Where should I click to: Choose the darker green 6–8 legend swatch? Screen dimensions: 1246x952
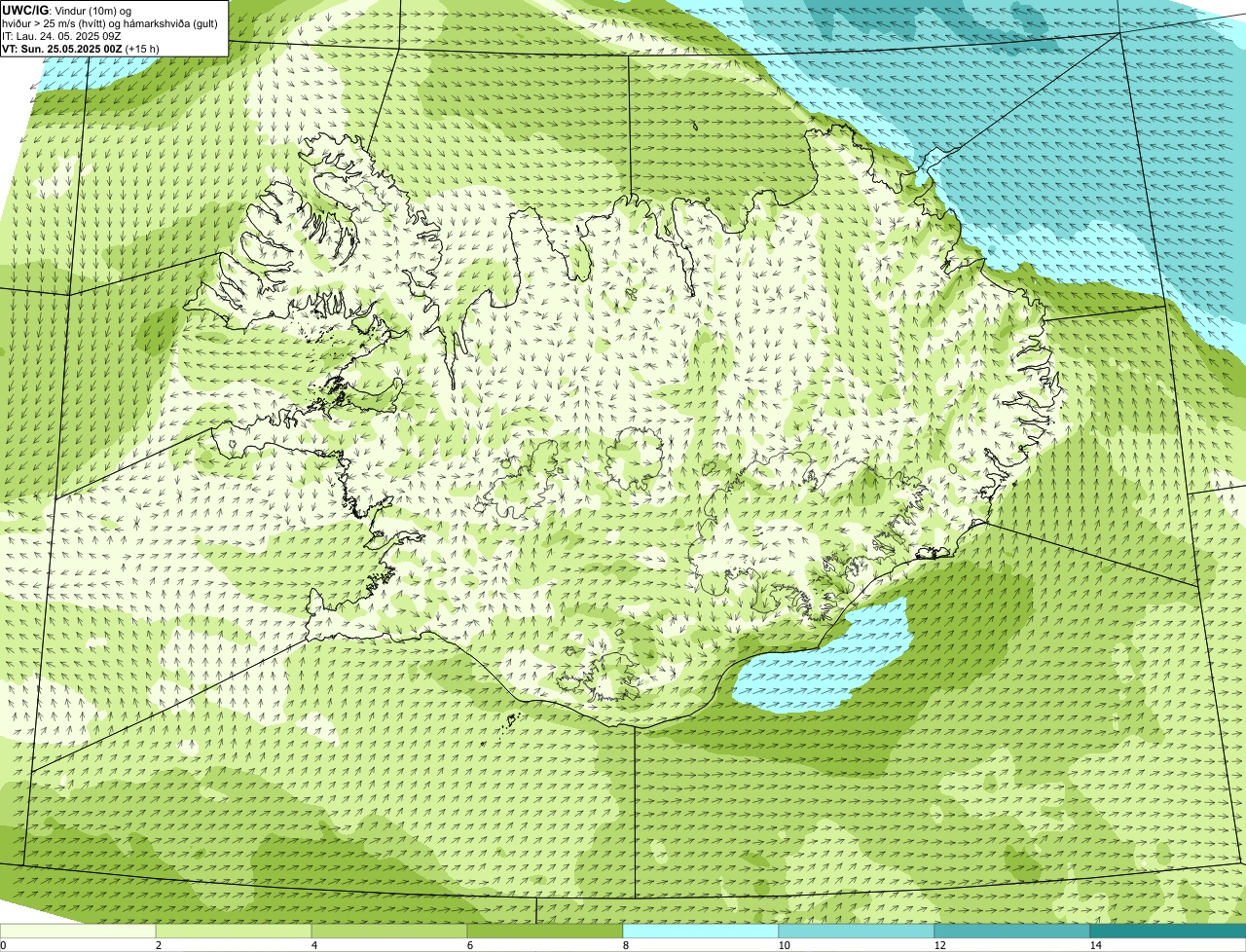point(545,931)
